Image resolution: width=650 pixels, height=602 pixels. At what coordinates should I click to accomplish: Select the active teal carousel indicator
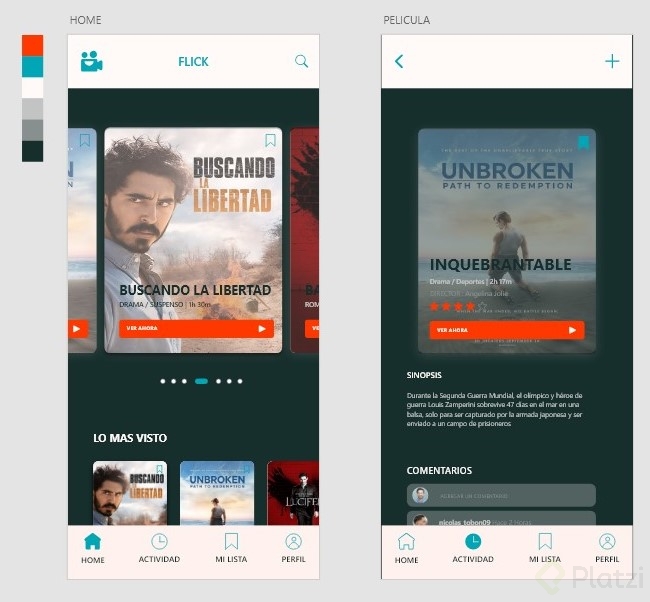(x=201, y=381)
